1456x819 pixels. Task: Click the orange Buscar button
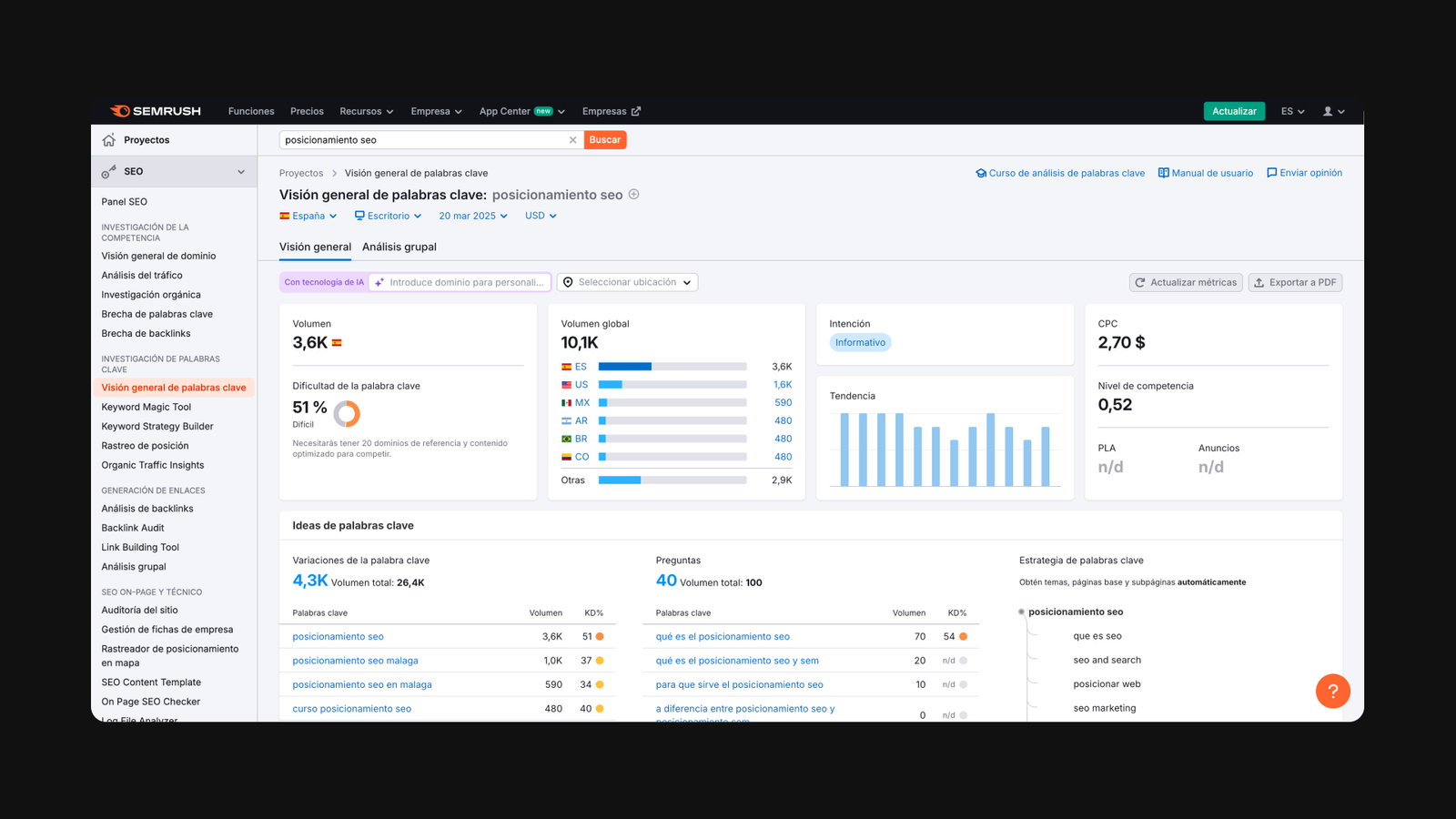tap(605, 140)
